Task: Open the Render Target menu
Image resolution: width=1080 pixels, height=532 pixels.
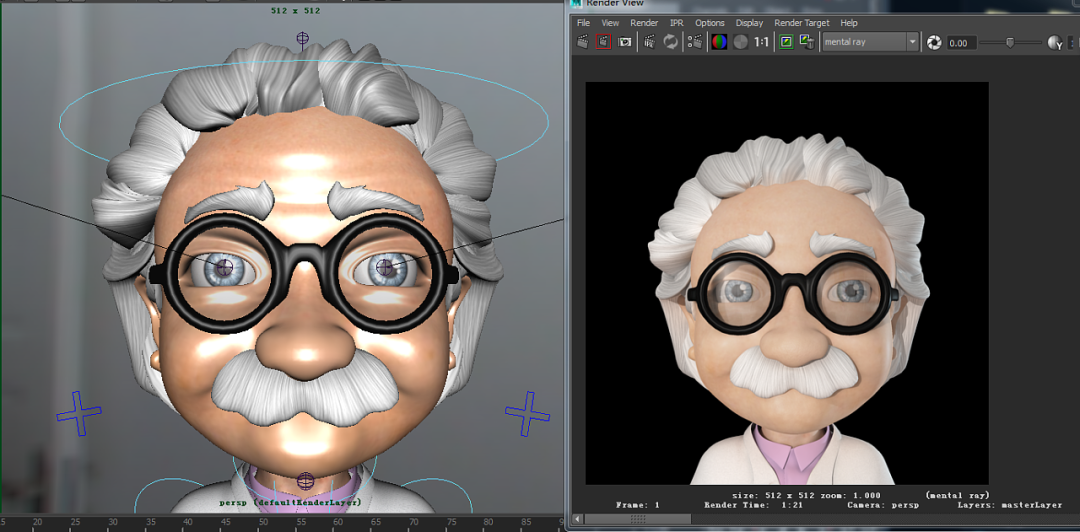Action: tap(802, 23)
